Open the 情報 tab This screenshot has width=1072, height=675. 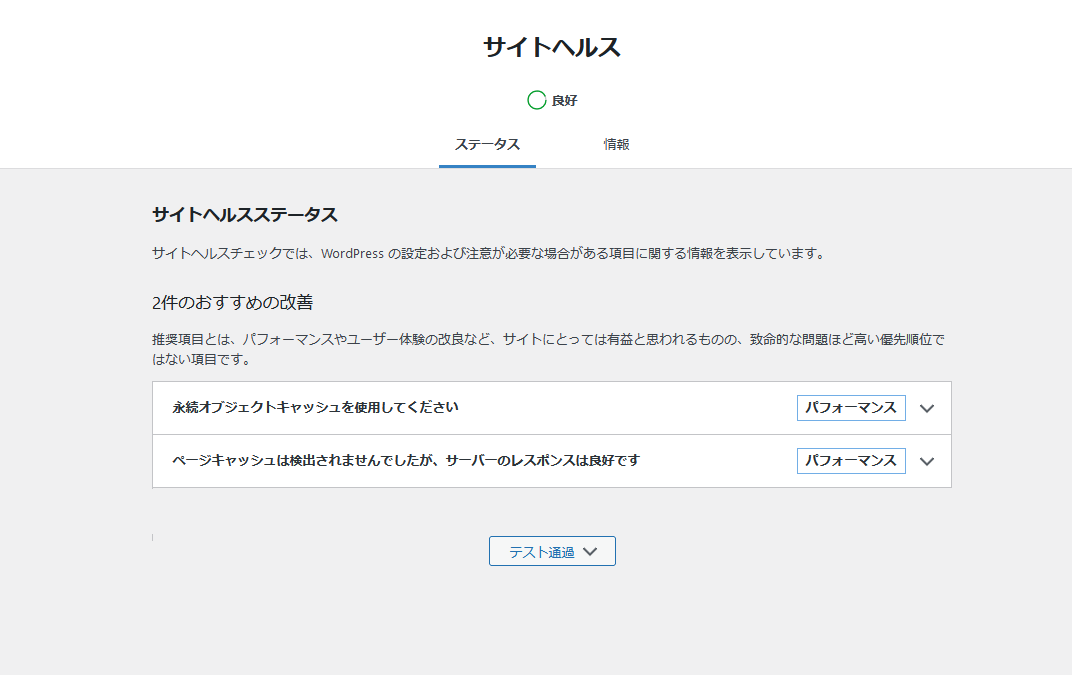pyautogui.click(x=616, y=145)
